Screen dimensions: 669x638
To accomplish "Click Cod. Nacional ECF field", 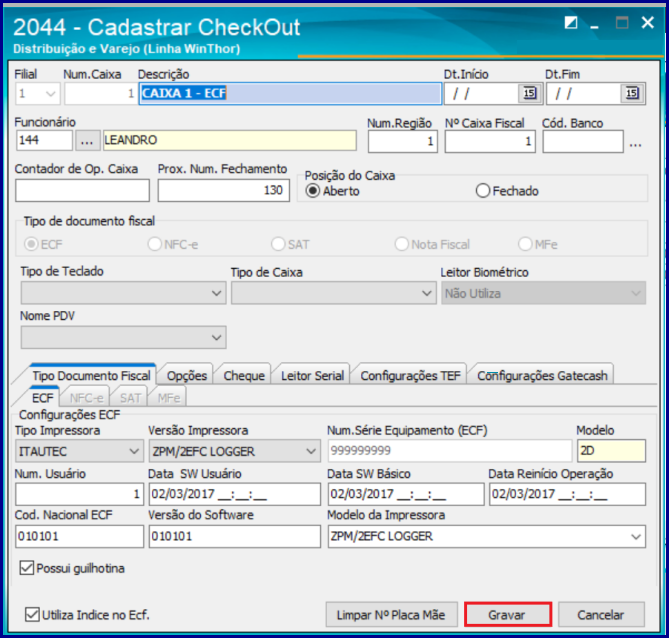I will click(x=79, y=536).
